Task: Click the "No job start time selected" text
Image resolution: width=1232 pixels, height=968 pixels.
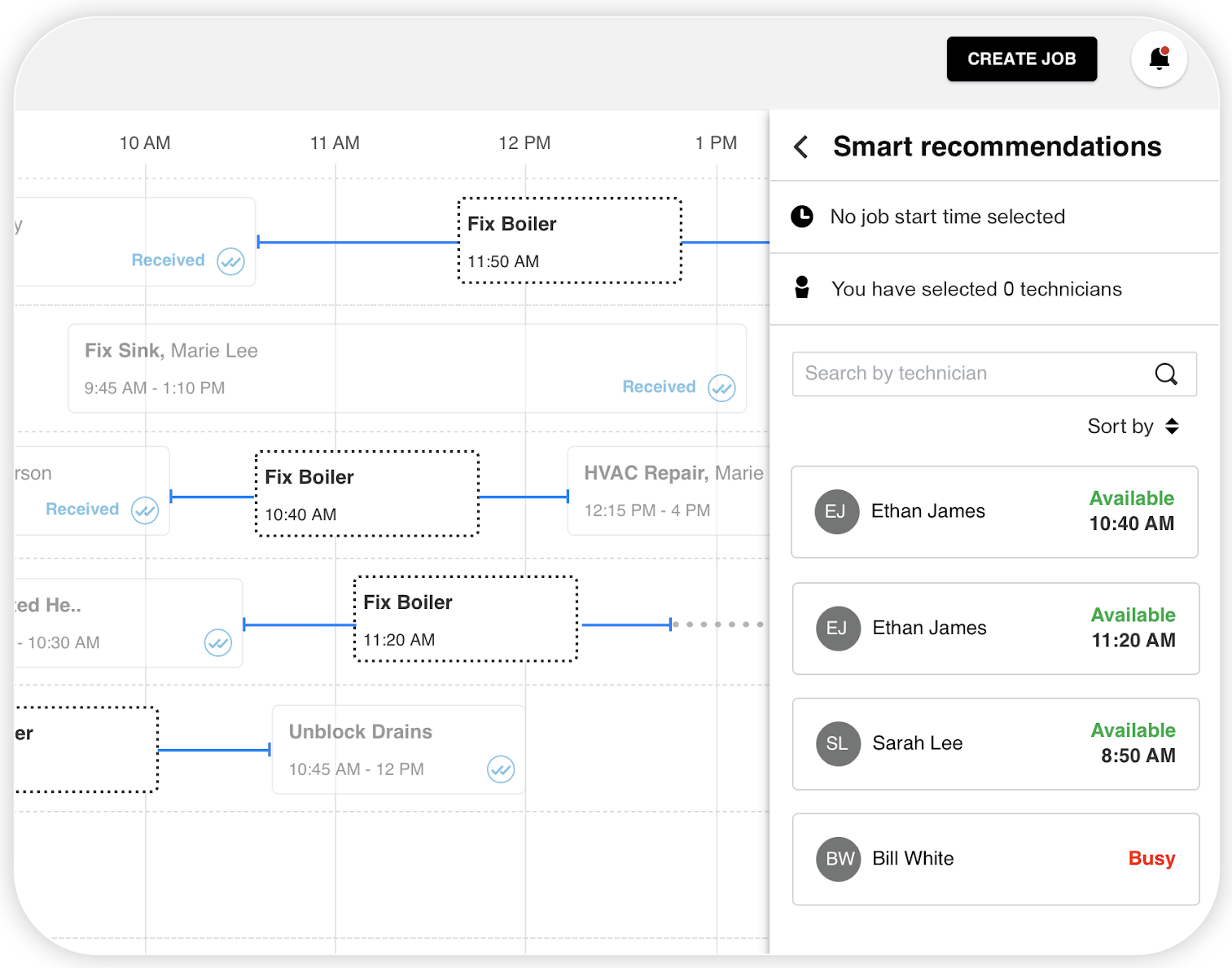Action: pos(947,217)
